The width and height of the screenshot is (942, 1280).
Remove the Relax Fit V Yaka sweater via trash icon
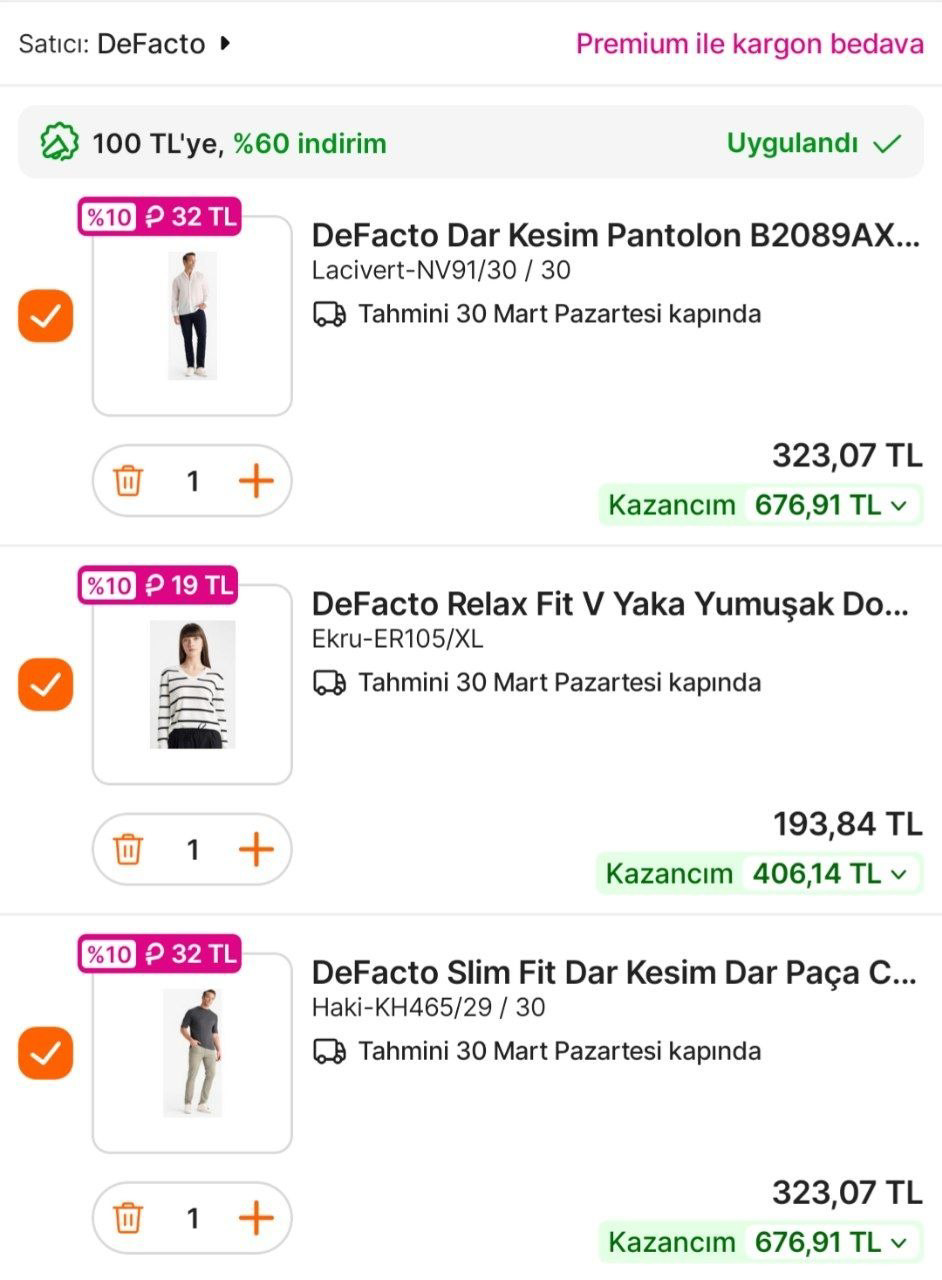[128, 850]
